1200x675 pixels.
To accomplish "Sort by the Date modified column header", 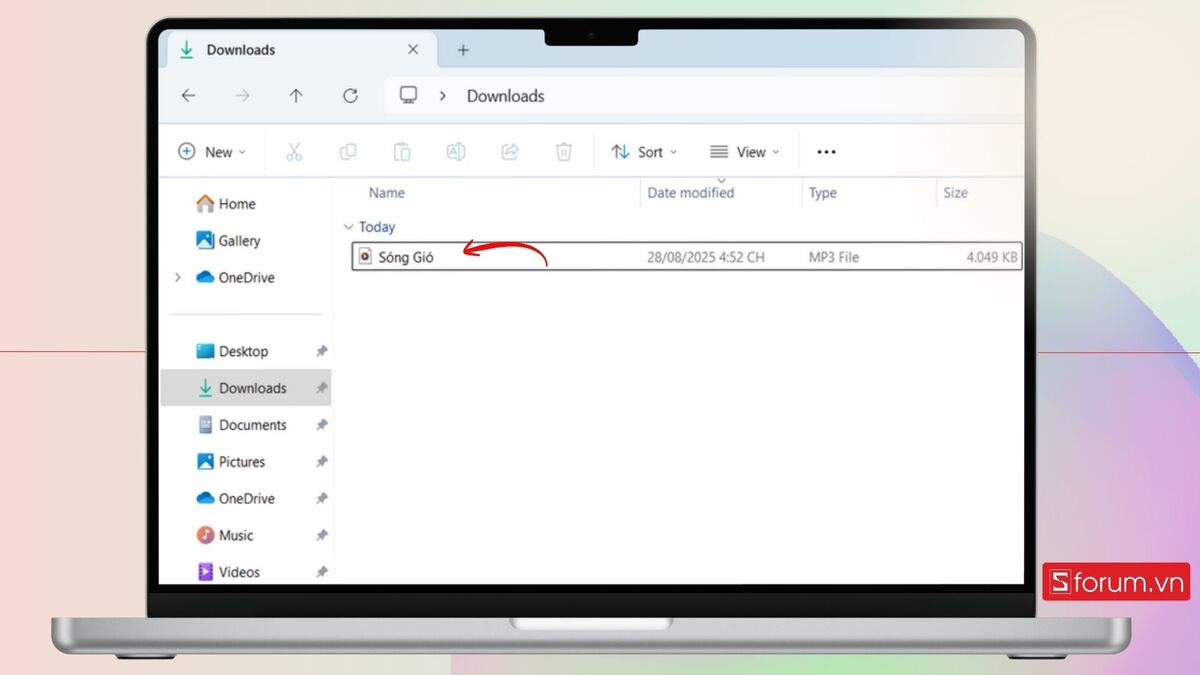I will pyautogui.click(x=691, y=193).
